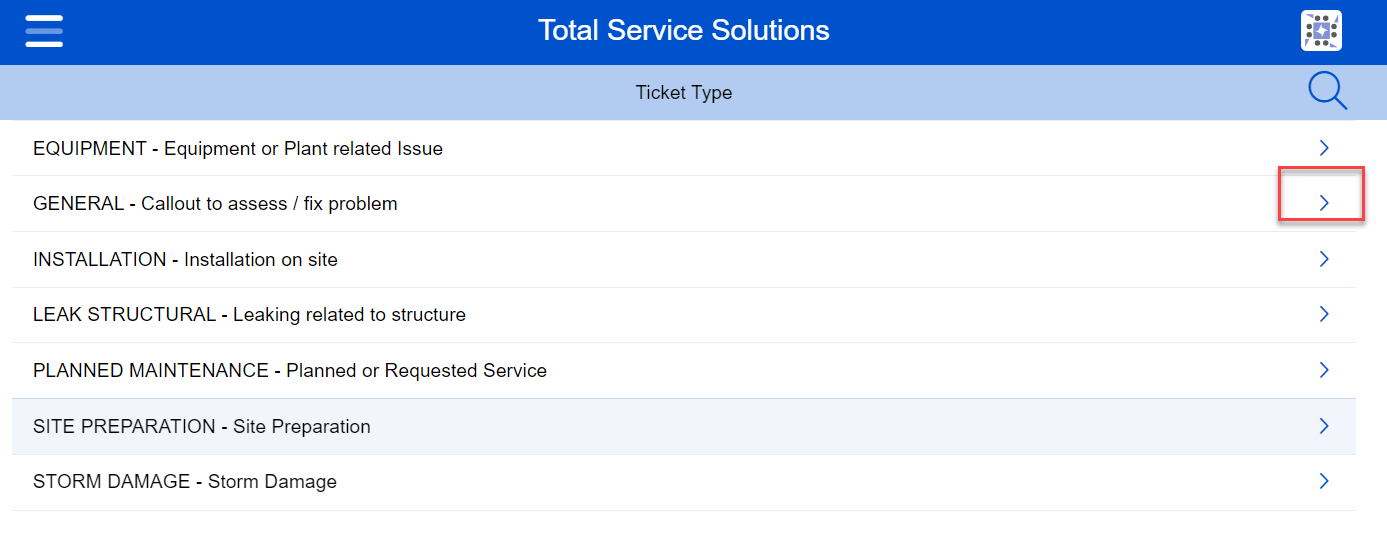
Task: Choose INSTALLATION on site ticket type
Action: [185, 260]
